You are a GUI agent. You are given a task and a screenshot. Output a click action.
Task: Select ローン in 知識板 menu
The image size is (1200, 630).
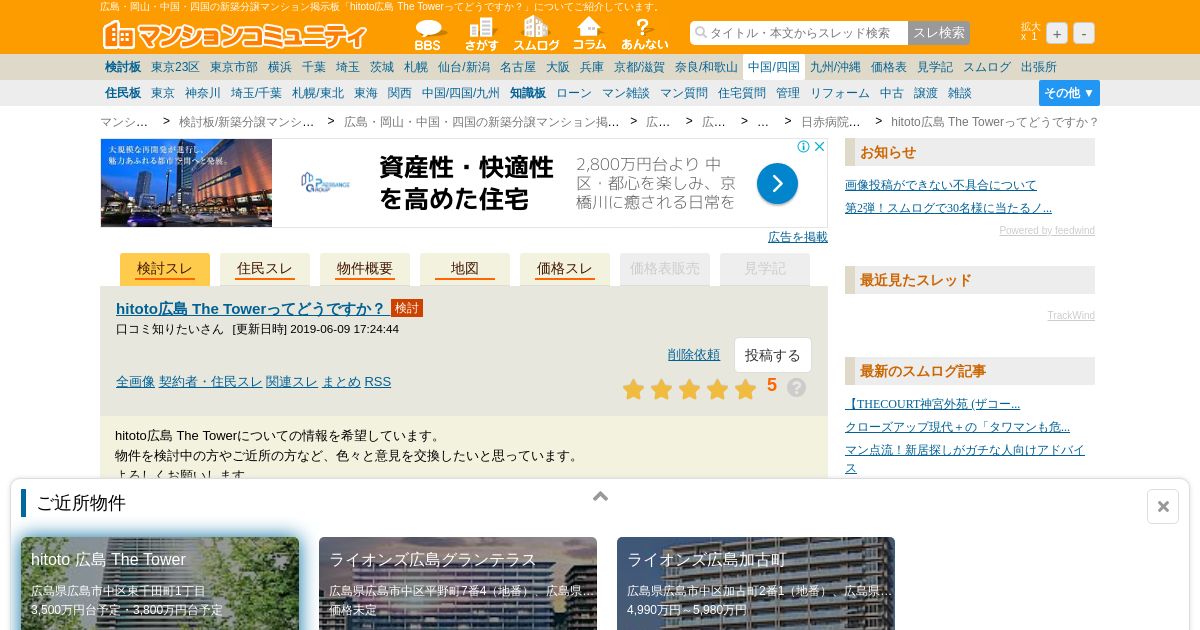tap(574, 93)
